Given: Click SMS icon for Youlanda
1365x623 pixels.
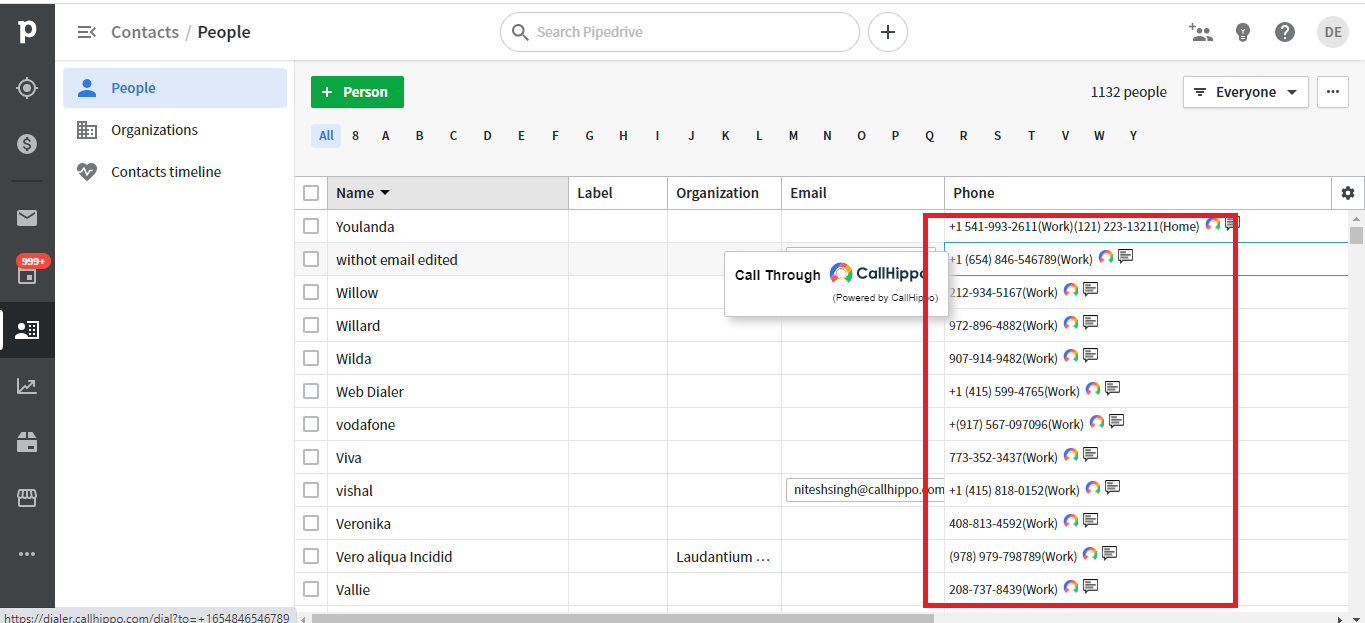Looking at the screenshot, I should (x=1232, y=223).
